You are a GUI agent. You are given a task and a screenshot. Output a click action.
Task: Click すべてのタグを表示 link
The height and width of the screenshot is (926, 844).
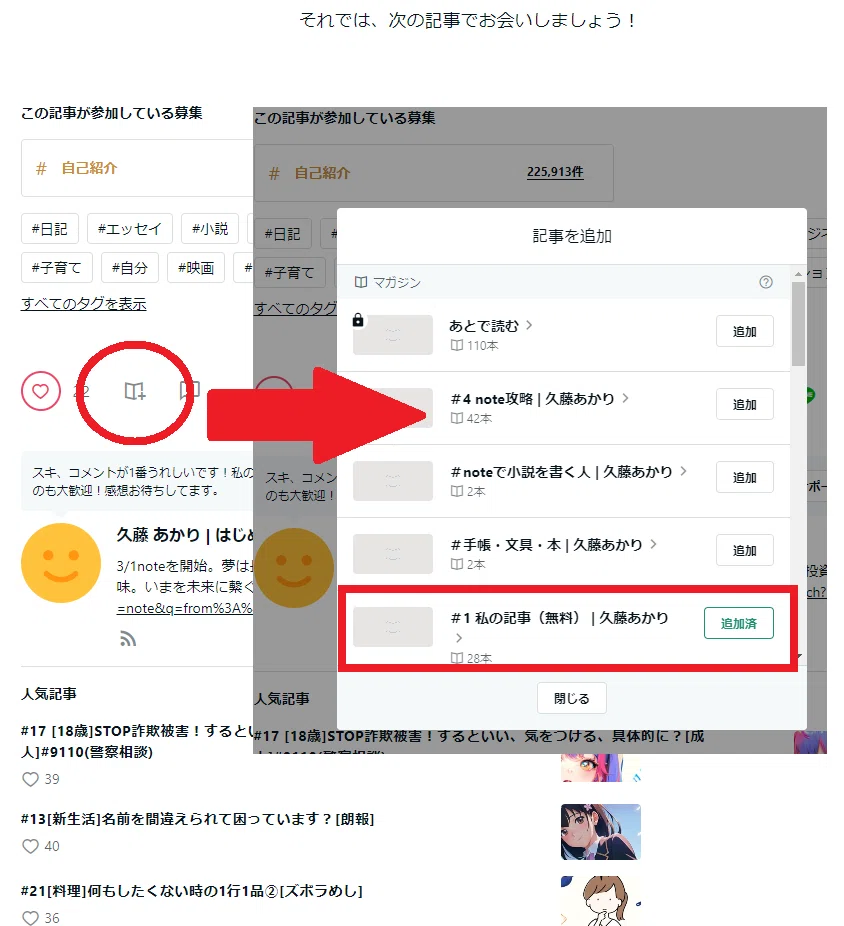point(83,304)
